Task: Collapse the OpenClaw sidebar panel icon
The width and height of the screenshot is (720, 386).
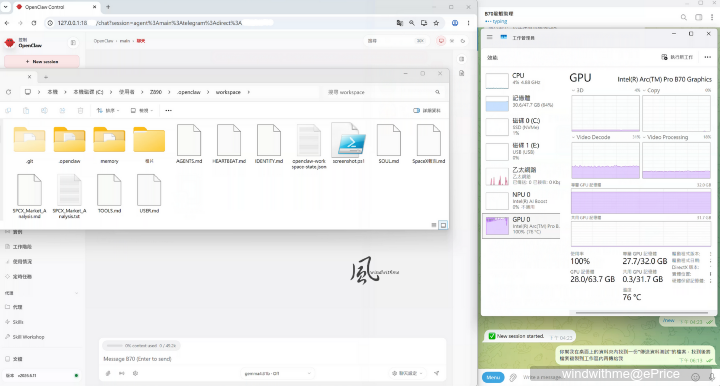Action: (x=73, y=43)
